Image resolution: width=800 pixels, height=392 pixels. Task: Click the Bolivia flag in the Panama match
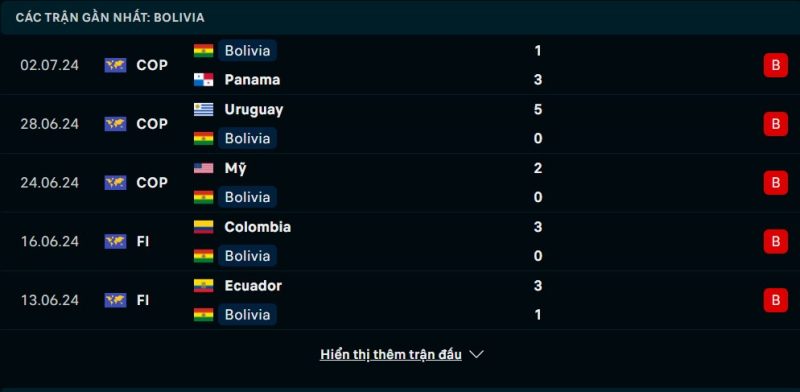(204, 51)
